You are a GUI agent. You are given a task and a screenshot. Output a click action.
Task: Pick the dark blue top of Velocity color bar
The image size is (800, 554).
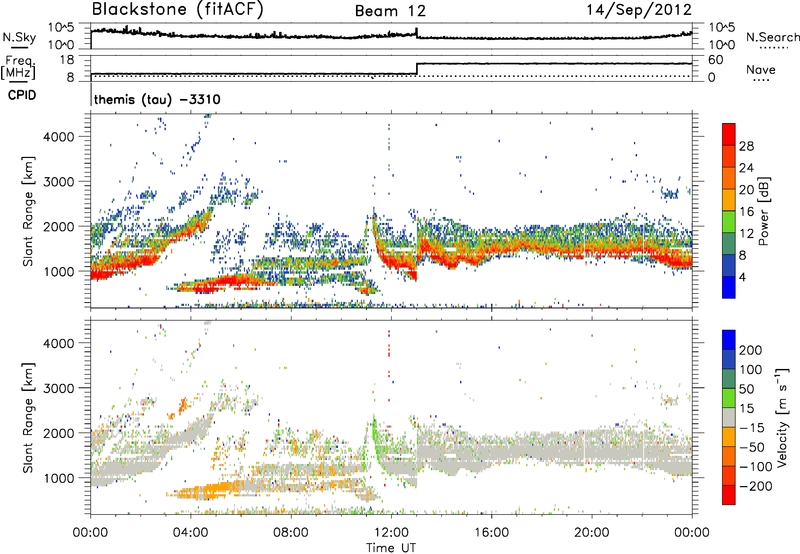(729, 340)
